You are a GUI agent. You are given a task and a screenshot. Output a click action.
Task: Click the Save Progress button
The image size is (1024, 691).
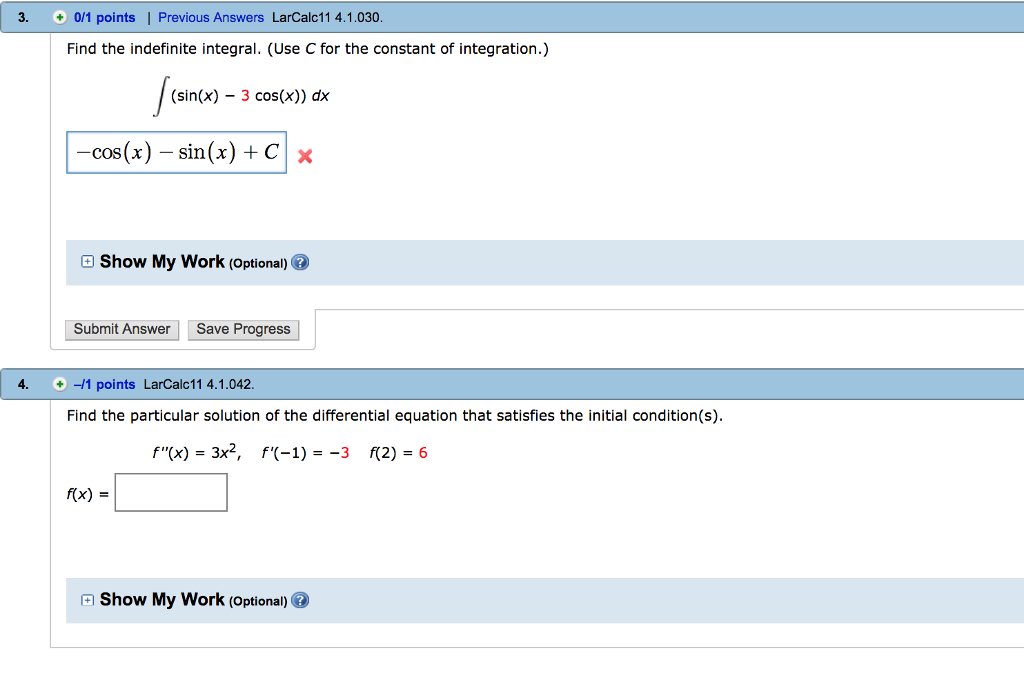tap(243, 329)
